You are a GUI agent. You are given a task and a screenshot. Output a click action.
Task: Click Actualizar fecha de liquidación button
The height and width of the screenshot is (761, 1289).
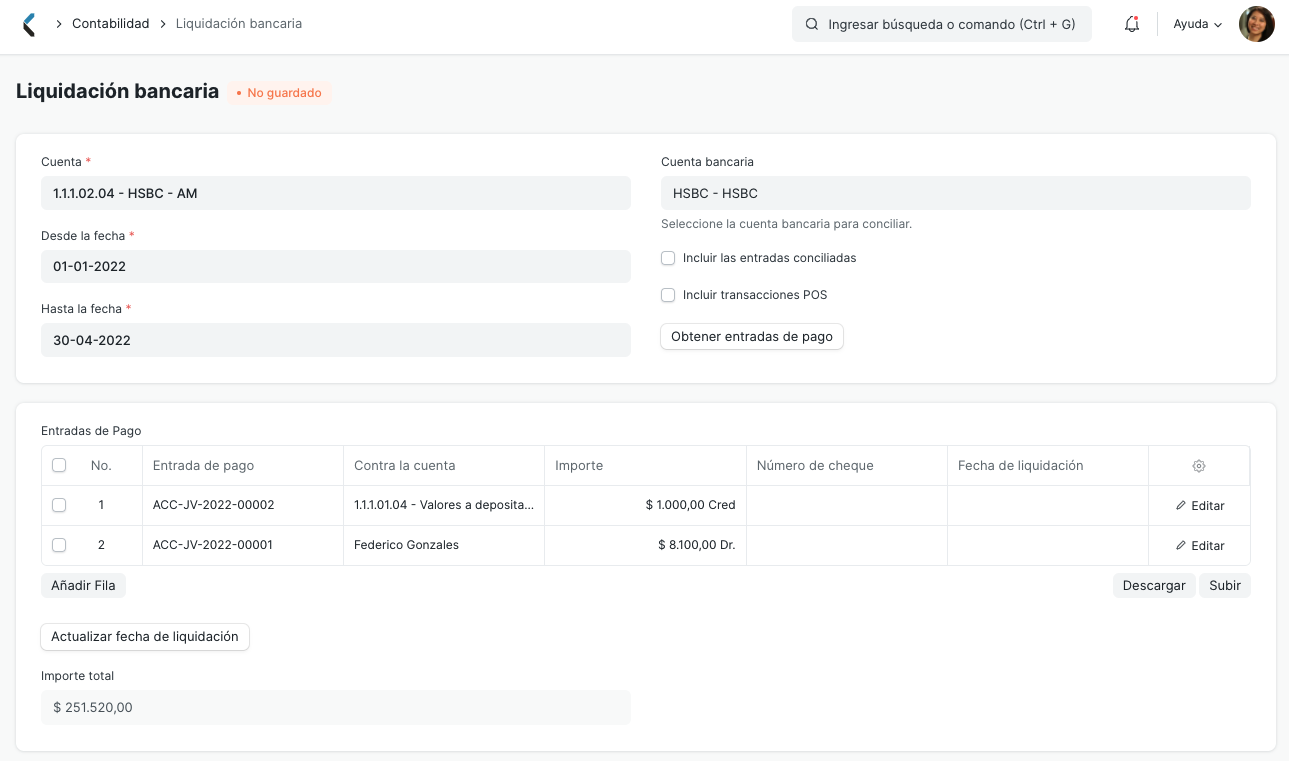(145, 637)
